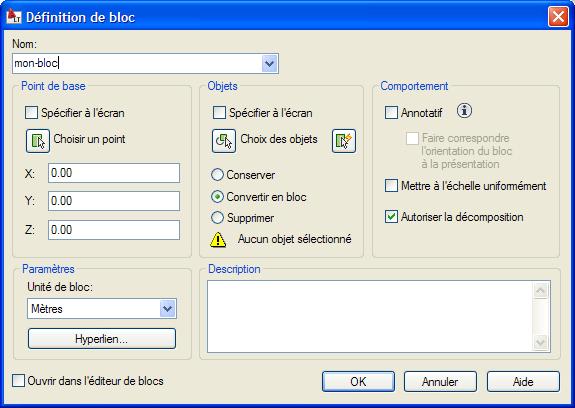Enable Spécifier à l'écran under Objets

click(219, 113)
